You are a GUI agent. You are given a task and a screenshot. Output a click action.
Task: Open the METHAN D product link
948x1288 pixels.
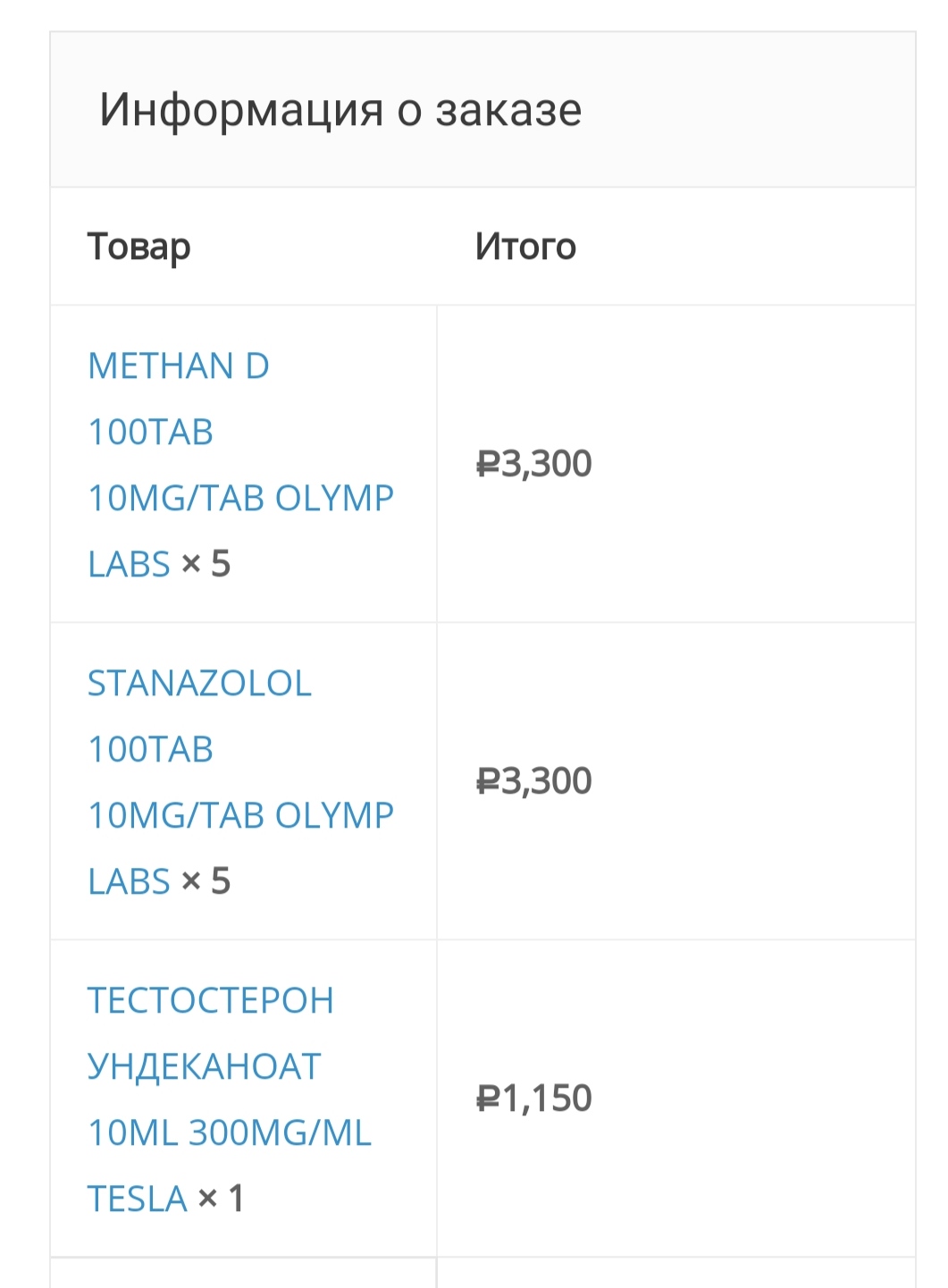pyautogui.click(x=179, y=366)
